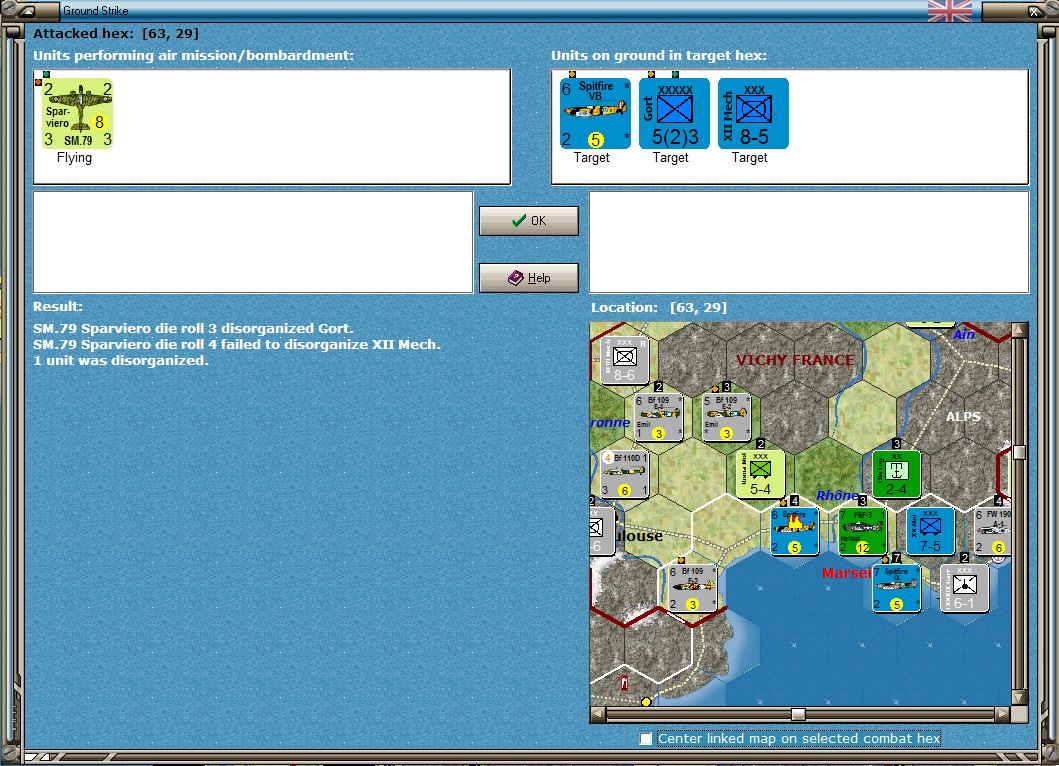
Task: Click the "1 unit was disorganized." line
Action: pos(121,361)
